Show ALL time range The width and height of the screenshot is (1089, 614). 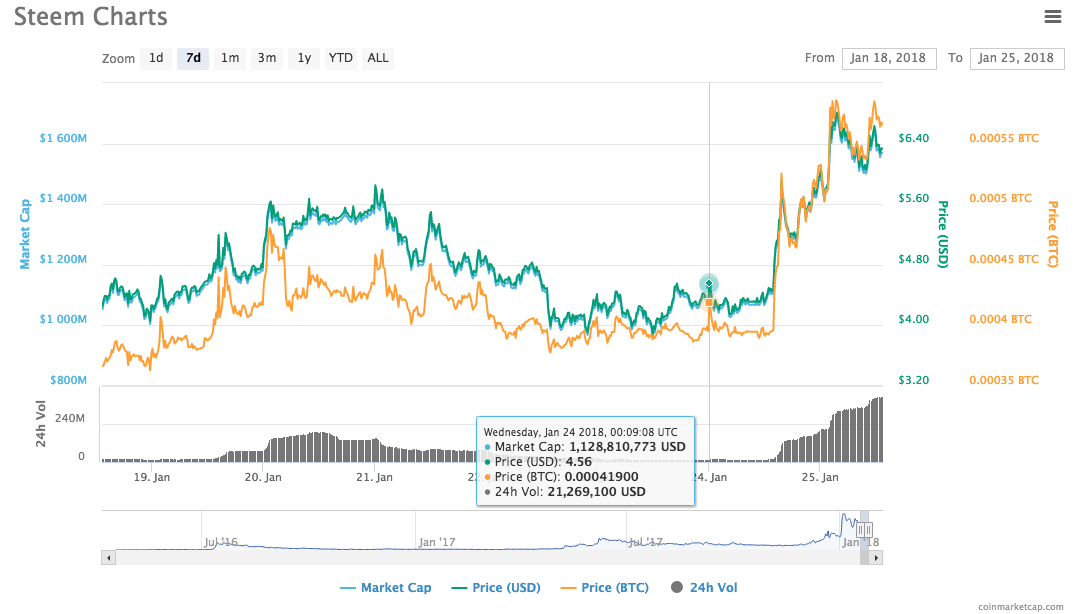click(x=378, y=58)
